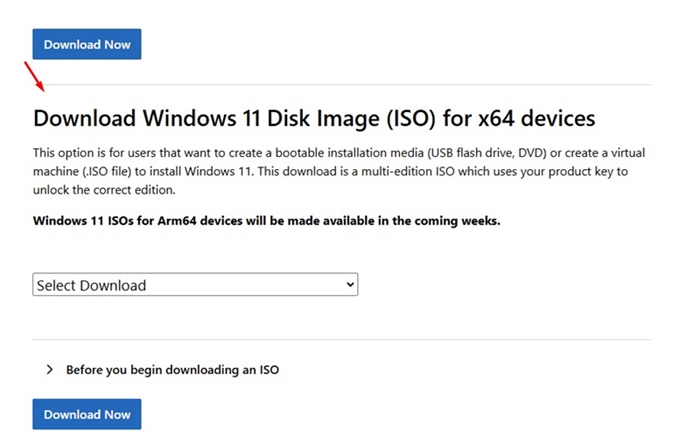700x438 pixels.
Task: Click the bold Arm64 devices availability notice
Action: point(266,220)
